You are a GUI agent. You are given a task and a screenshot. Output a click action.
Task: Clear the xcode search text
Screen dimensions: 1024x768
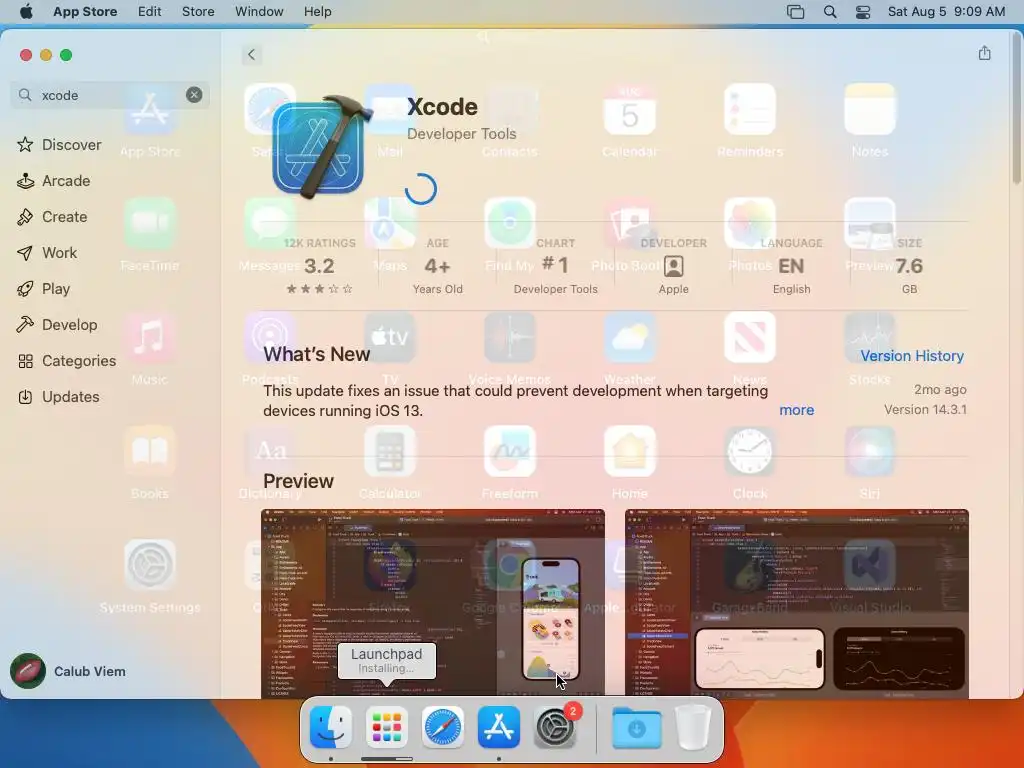click(194, 95)
